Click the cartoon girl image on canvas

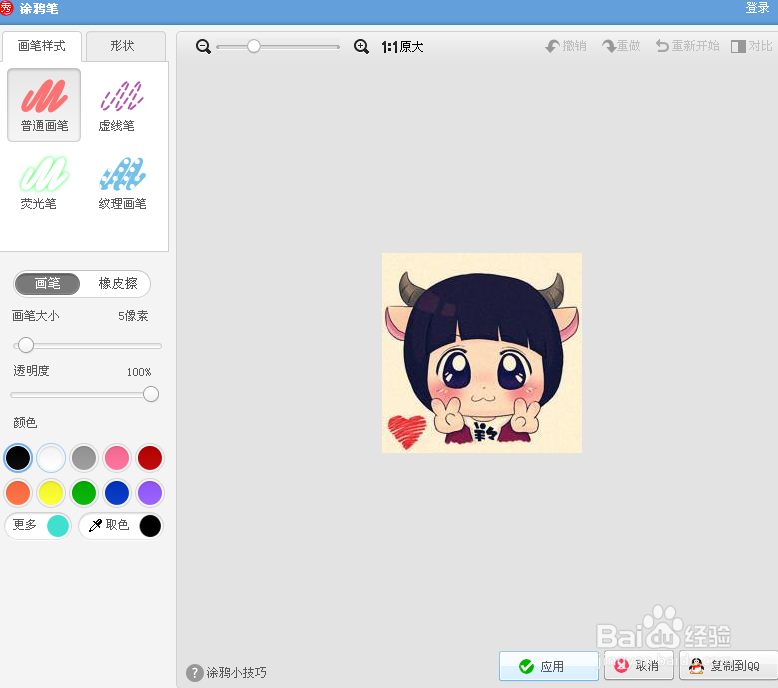coord(481,353)
